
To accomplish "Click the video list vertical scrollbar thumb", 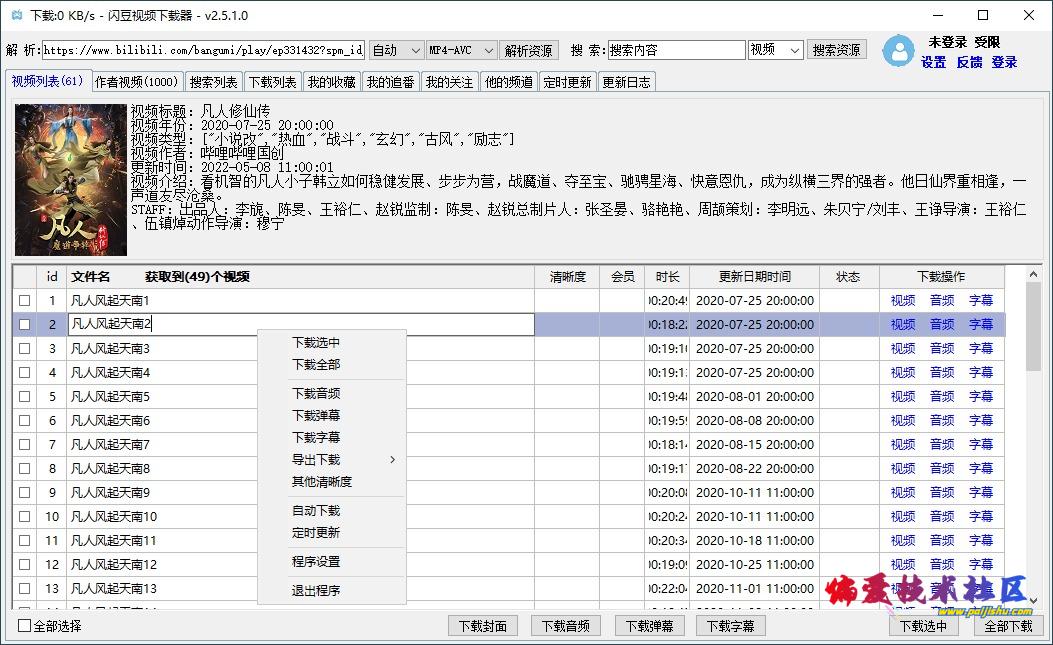I will pyautogui.click(x=1033, y=327).
